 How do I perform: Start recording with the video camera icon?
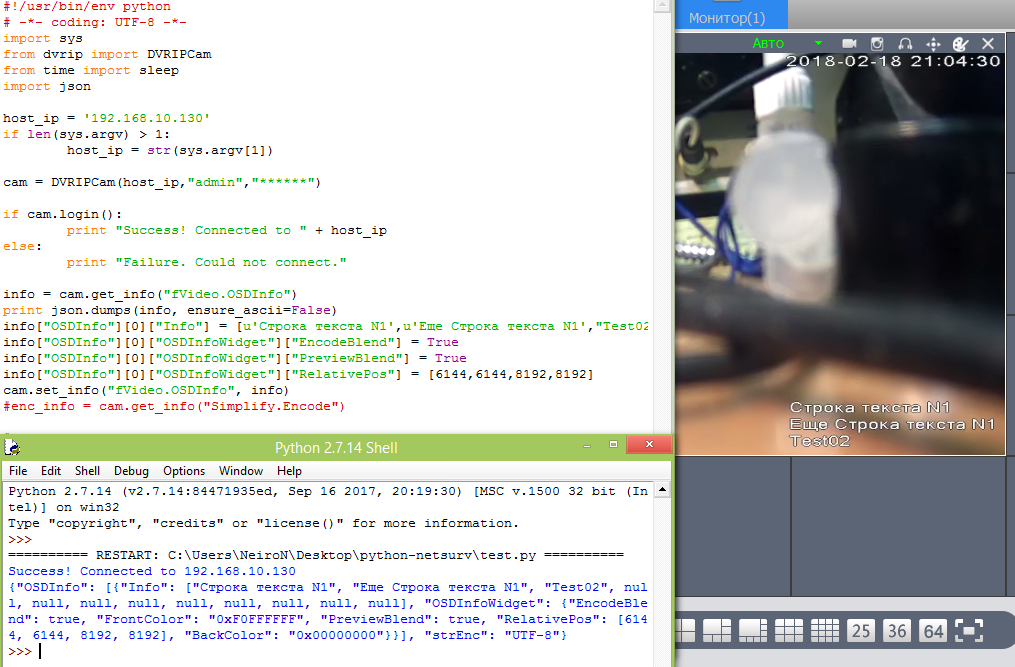pyautogui.click(x=849, y=44)
